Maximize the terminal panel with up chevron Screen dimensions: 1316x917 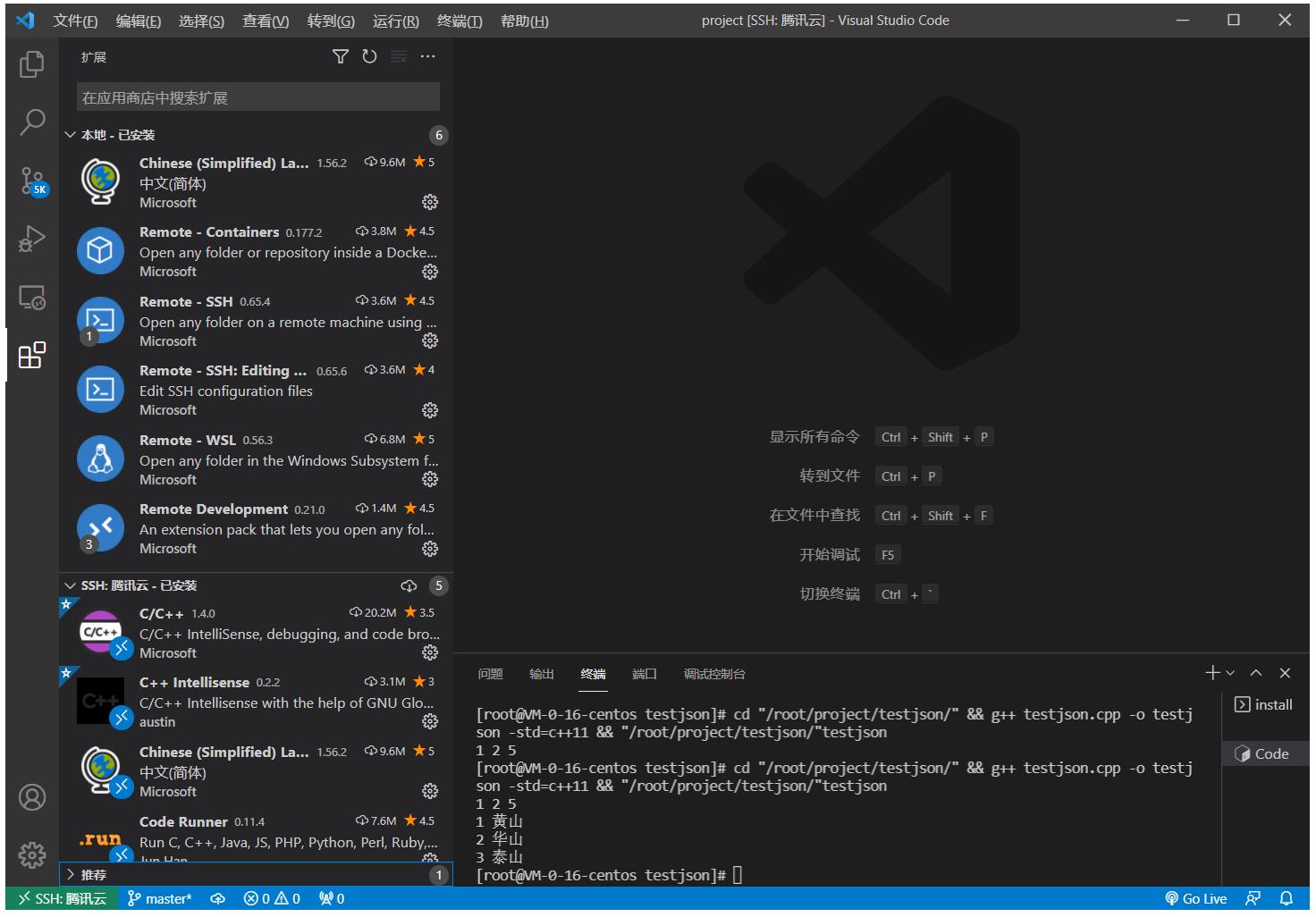coord(1256,673)
